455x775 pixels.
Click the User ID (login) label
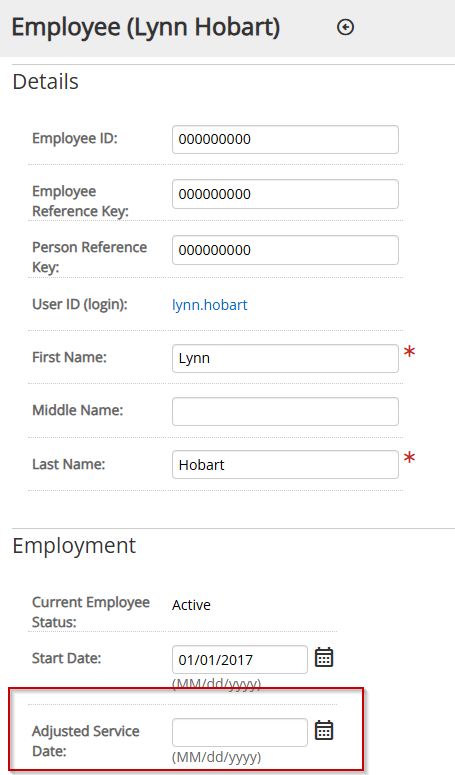(80, 304)
